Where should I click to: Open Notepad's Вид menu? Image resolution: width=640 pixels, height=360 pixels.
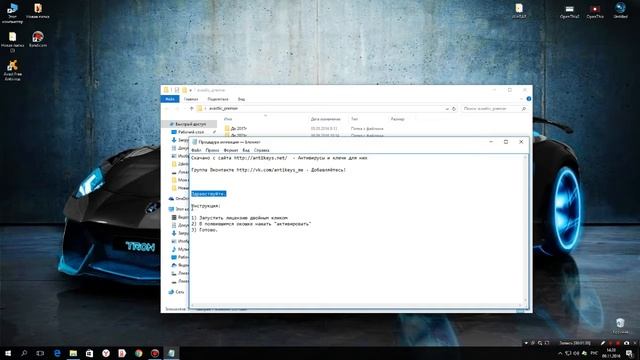246,150
